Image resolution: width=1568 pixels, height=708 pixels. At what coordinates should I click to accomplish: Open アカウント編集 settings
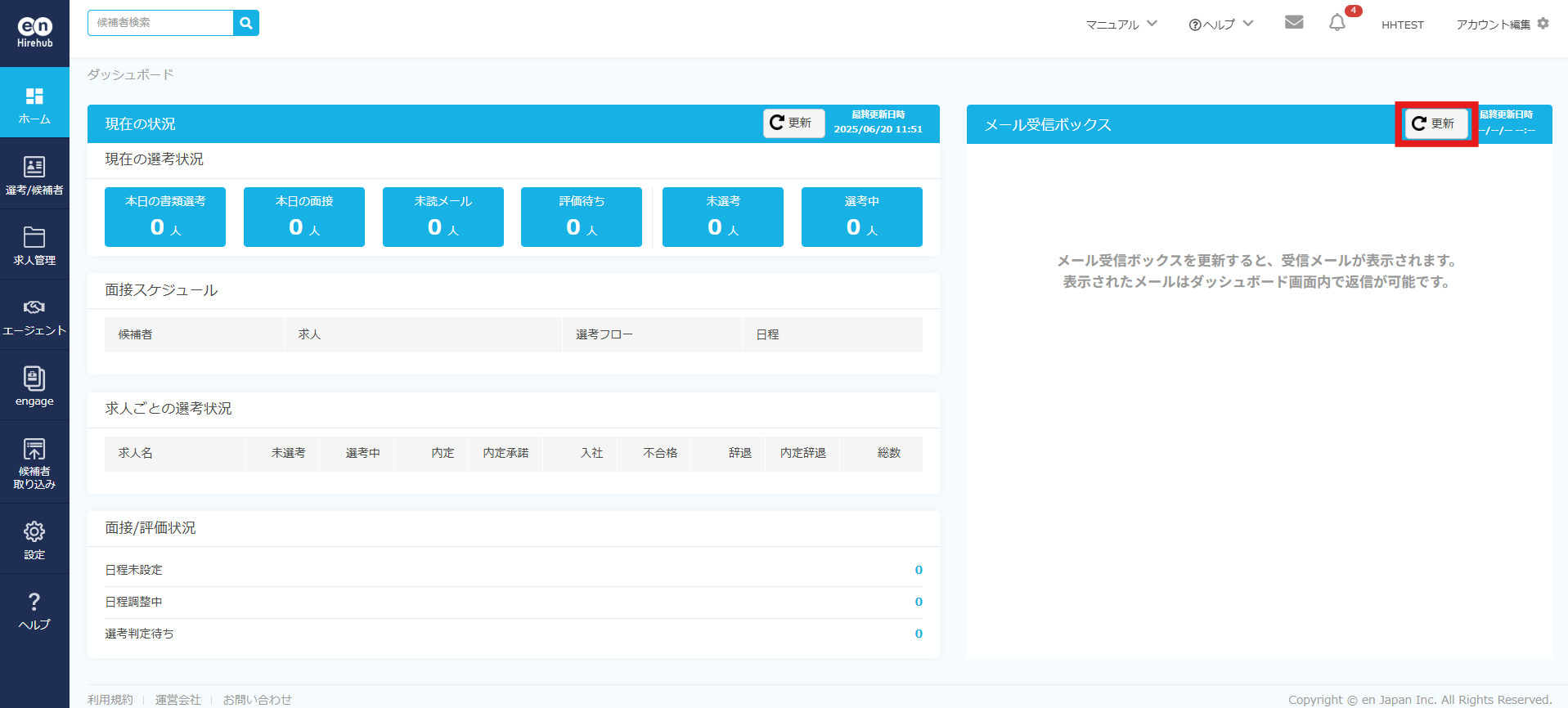coord(1502,25)
